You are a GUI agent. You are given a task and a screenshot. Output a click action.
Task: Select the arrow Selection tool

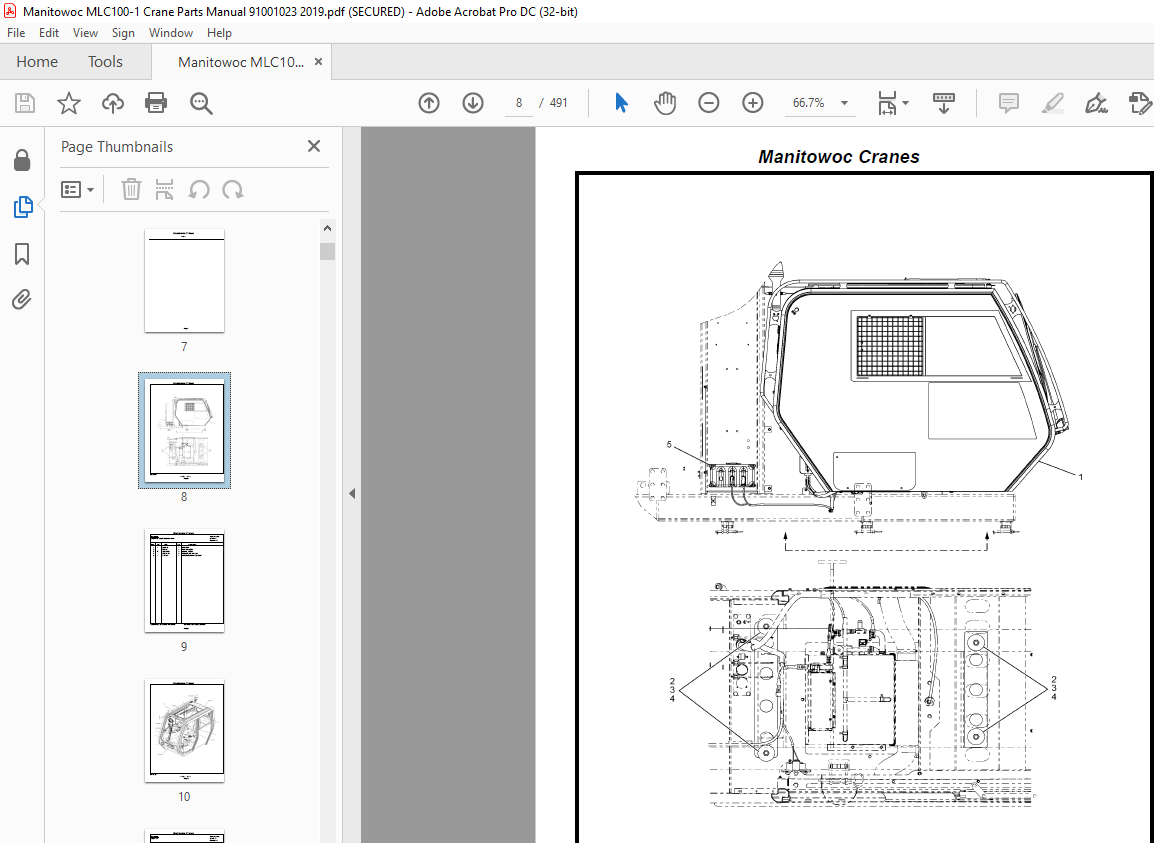tap(621, 103)
